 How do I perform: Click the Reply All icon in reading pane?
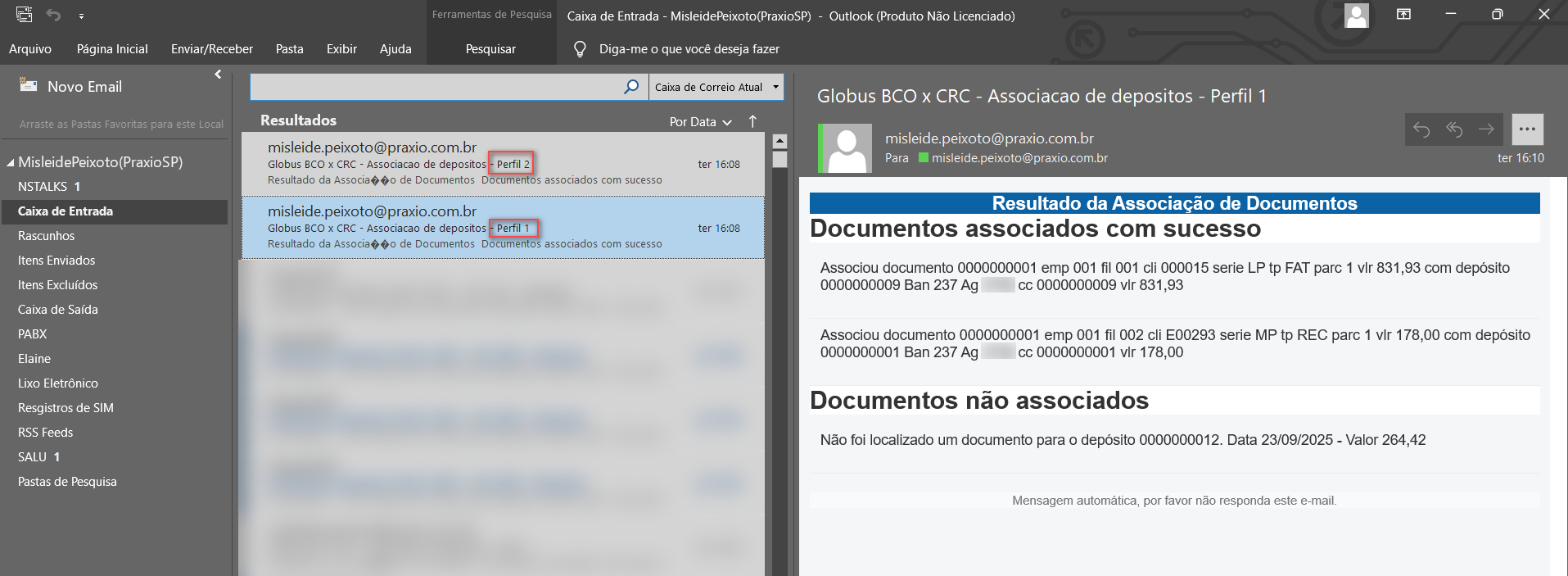[x=1454, y=129]
